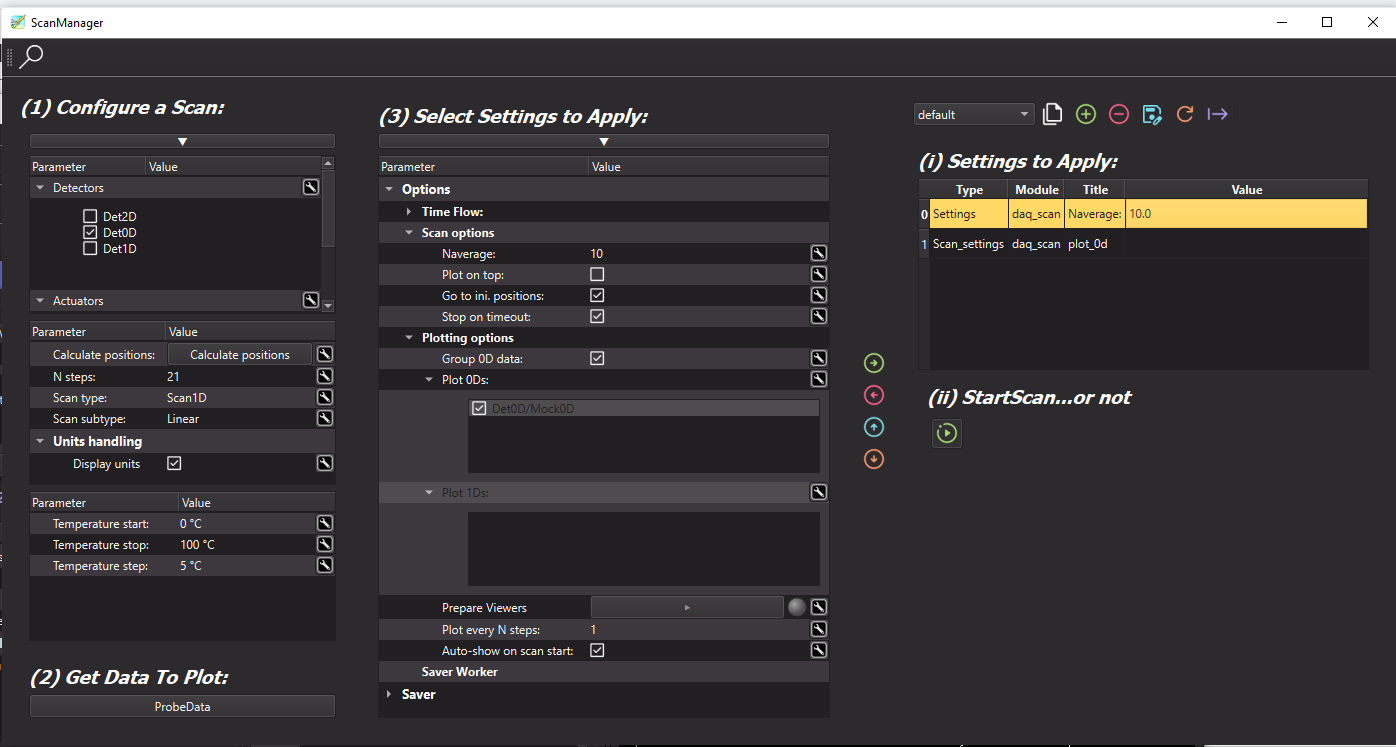Select the Scan_settings row in the table
This screenshot has height=747, width=1396.
pos(1149,243)
